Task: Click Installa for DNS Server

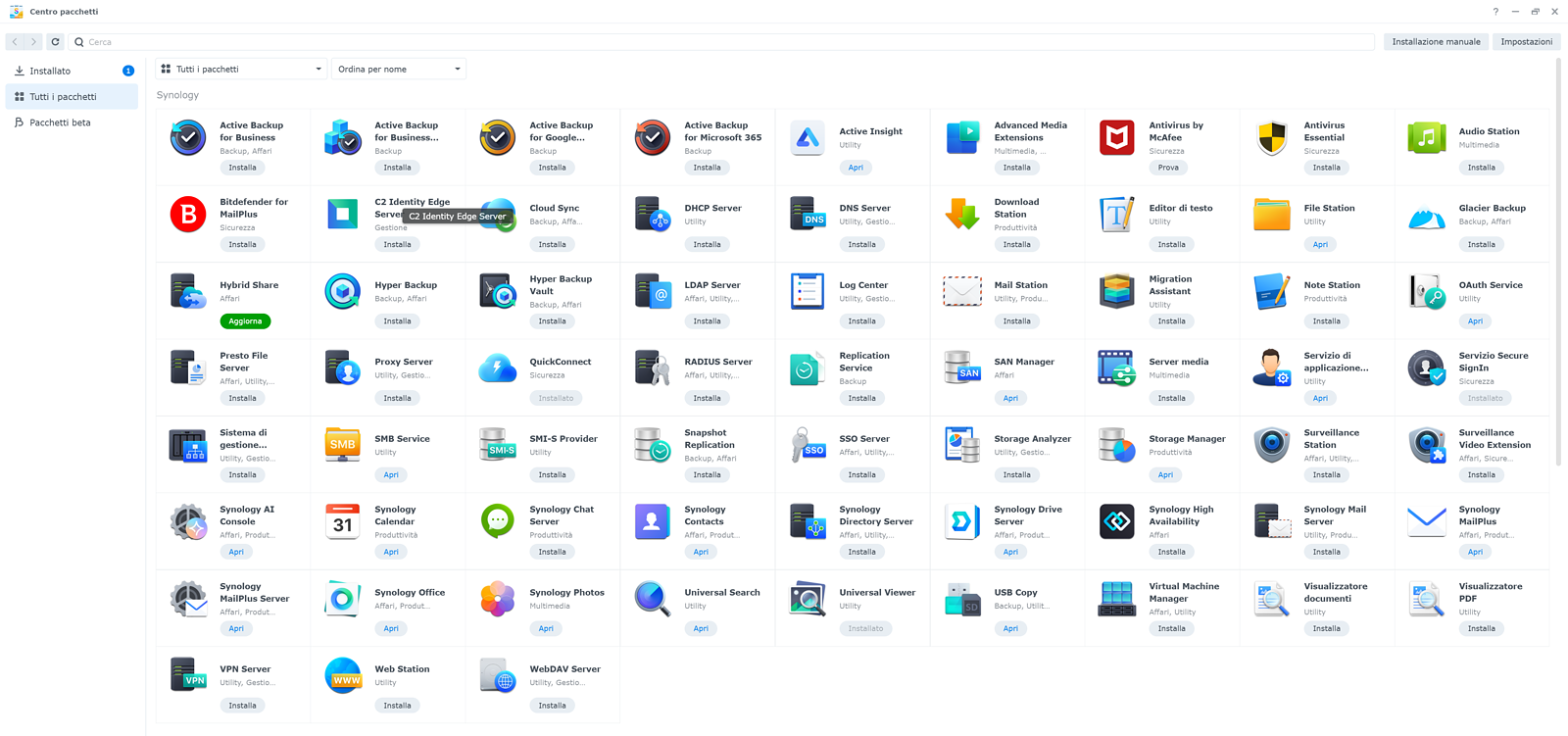Action: (861, 245)
